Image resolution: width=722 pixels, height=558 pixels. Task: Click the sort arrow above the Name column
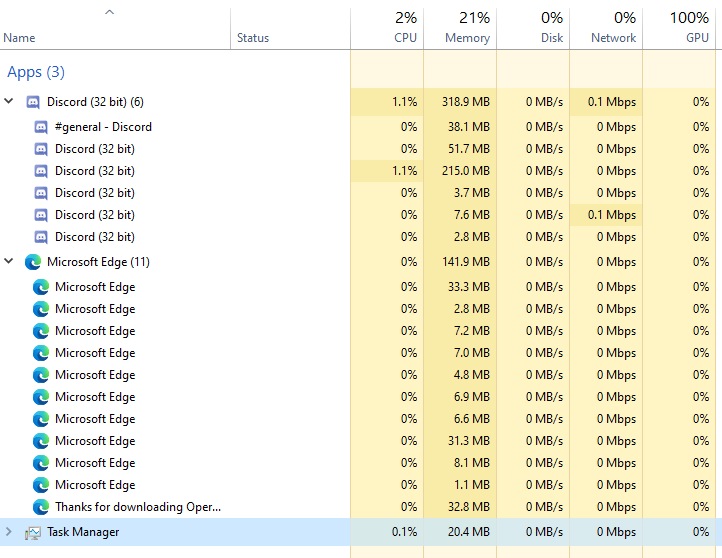(109, 12)
